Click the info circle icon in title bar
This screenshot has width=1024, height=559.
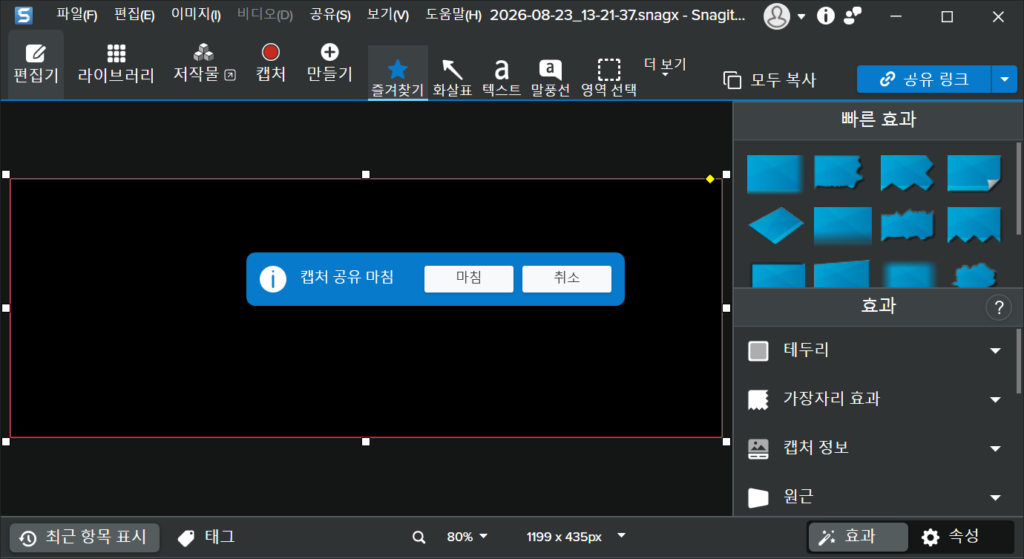click(x=825, y=16)
